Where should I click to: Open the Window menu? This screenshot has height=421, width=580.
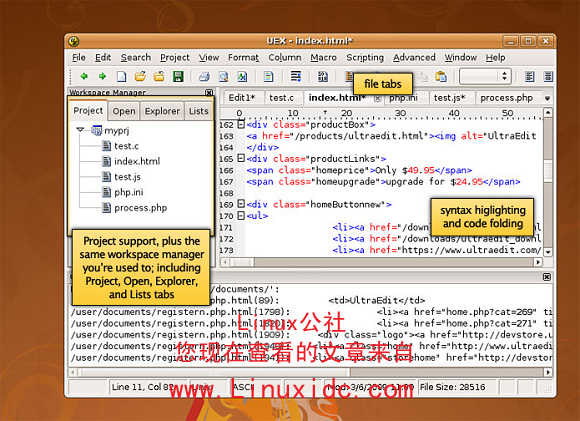tap(461, 58)
